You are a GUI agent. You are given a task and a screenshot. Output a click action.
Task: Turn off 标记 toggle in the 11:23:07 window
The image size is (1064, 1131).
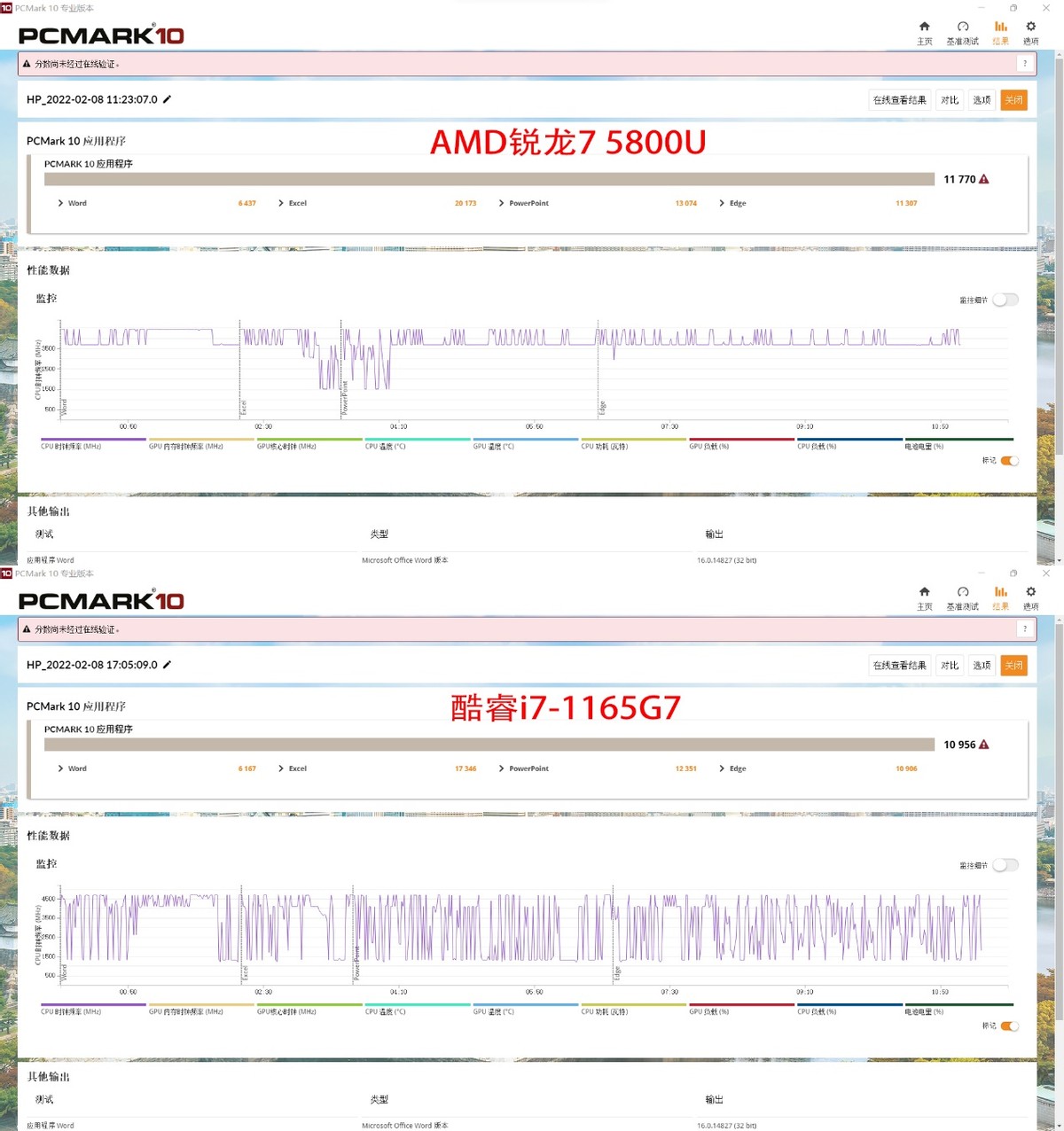(1010, 461)
